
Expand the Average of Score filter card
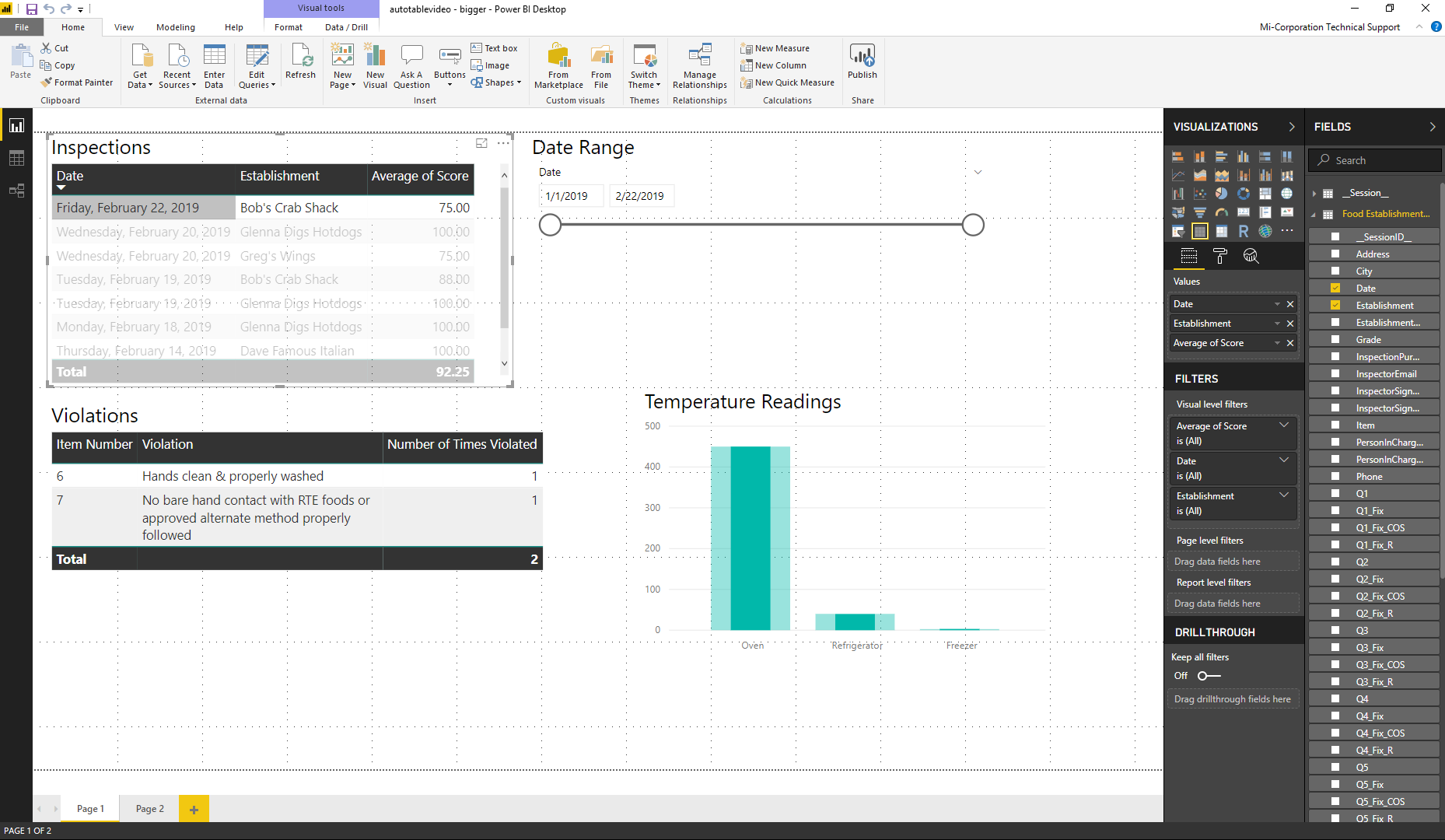(x=1284, y=425)
